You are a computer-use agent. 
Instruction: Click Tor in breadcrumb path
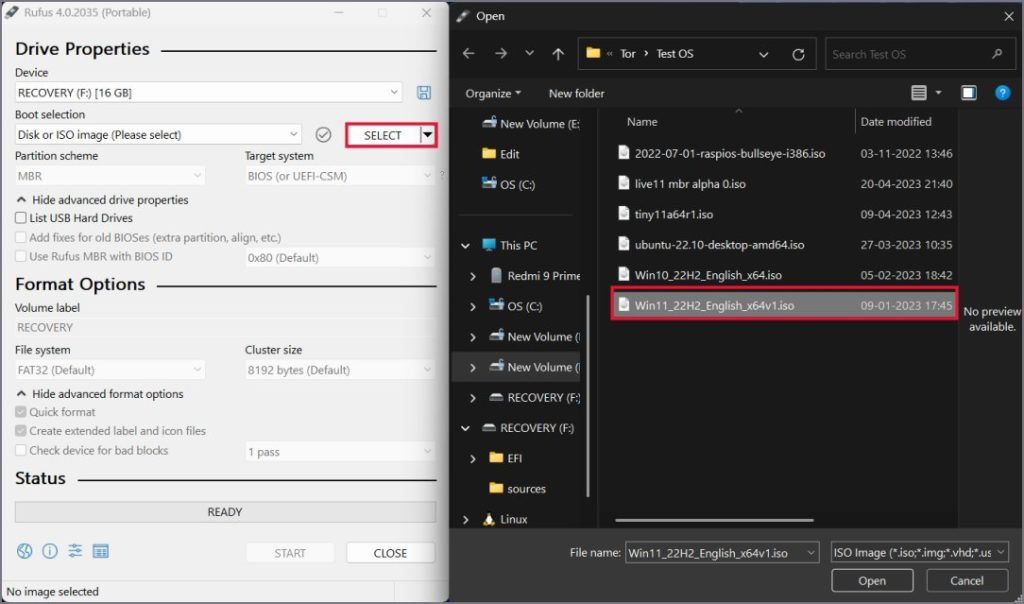click(x=628, y=54)
